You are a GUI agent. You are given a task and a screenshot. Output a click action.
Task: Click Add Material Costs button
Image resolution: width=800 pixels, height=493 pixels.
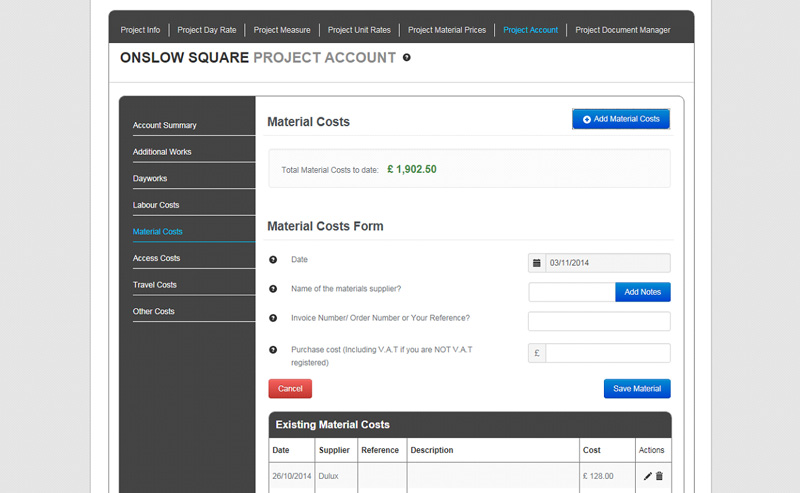[x=621, y=119]
